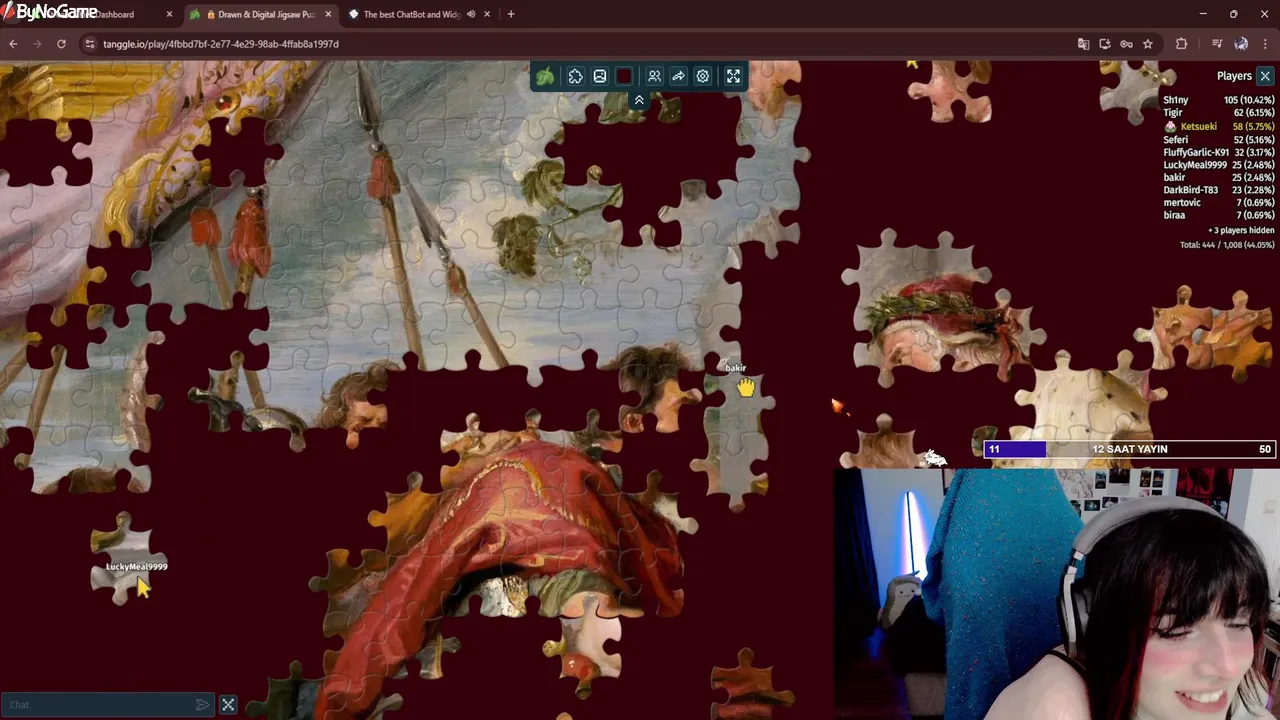Open the puzzle settings gear

click(x=703, y=77)
